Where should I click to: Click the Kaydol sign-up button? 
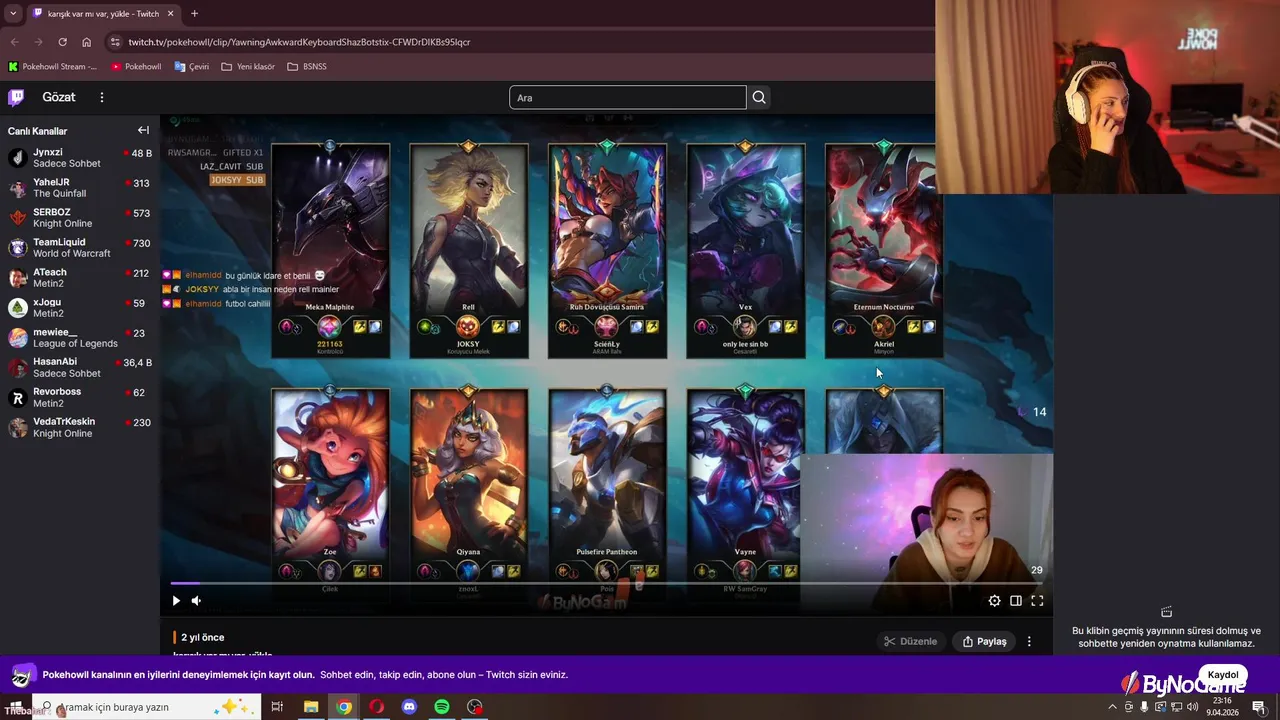click(x=1223, y=675)
